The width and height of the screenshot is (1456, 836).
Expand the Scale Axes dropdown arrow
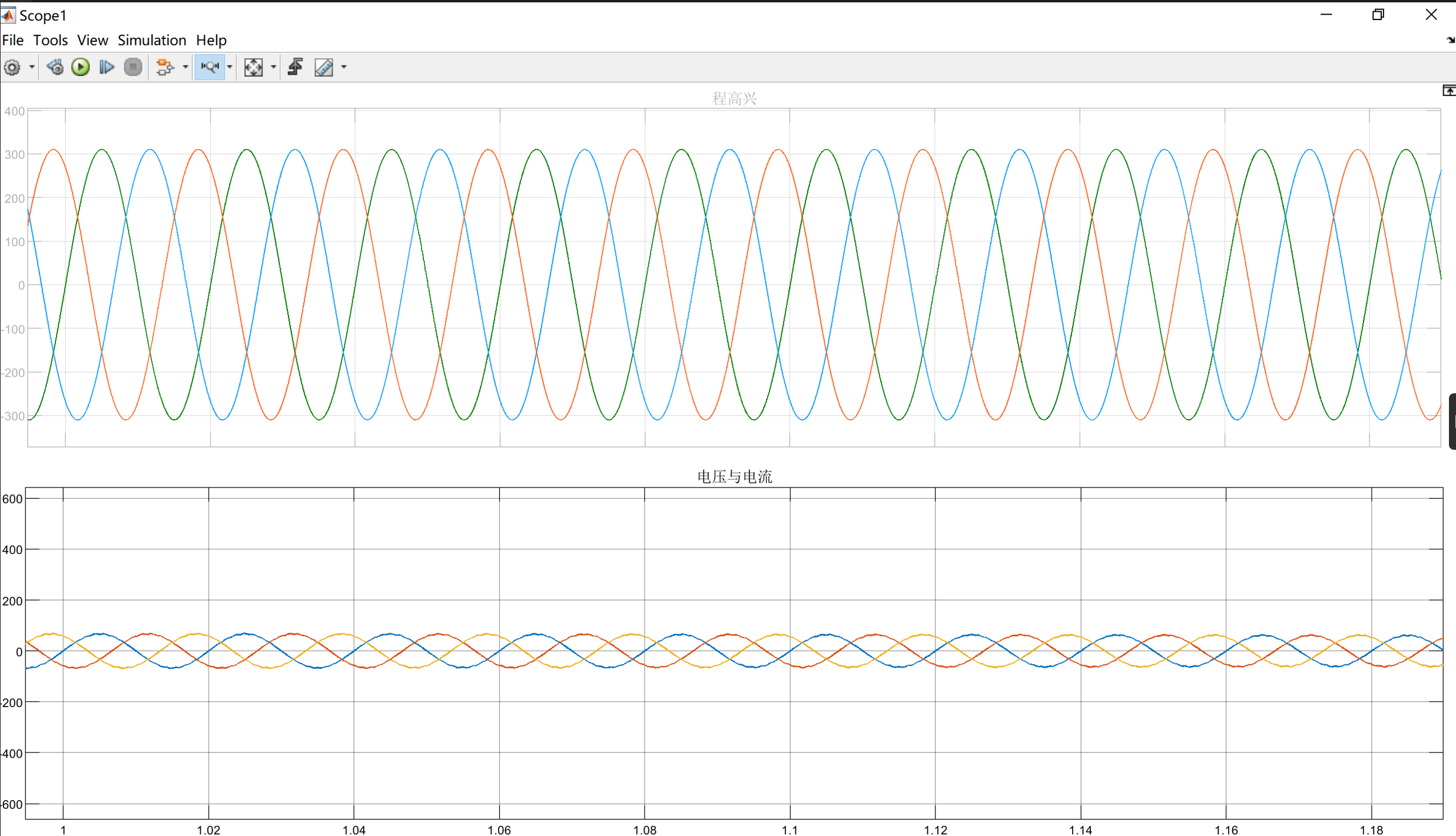point(273,67)
